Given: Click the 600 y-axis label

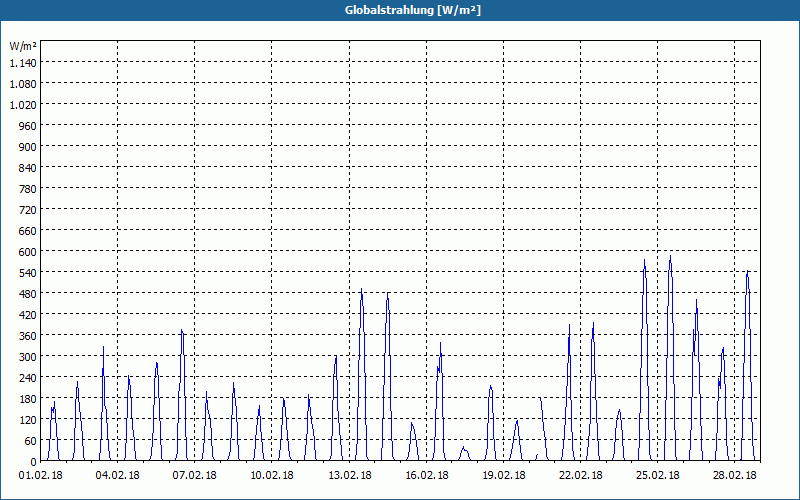Looking at the screenshot, I should click(28, 252).
